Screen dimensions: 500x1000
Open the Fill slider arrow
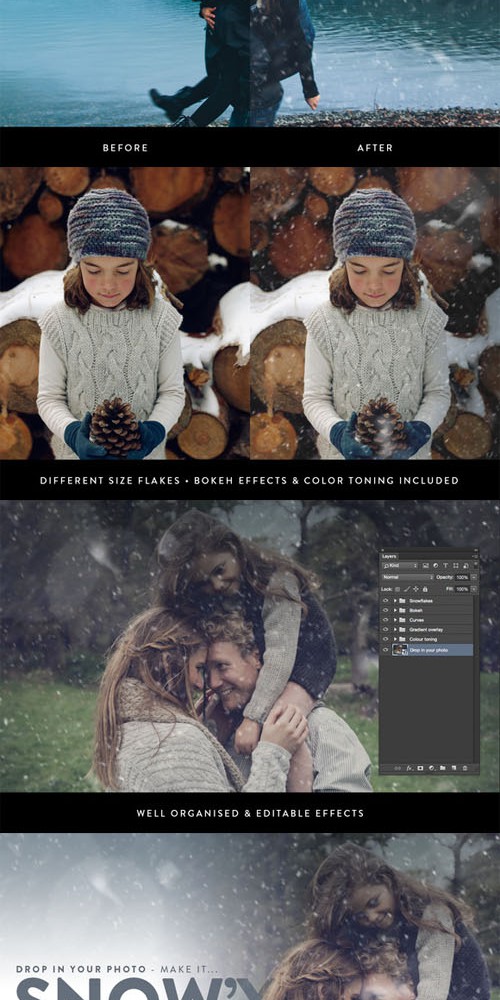pos(474,589)
